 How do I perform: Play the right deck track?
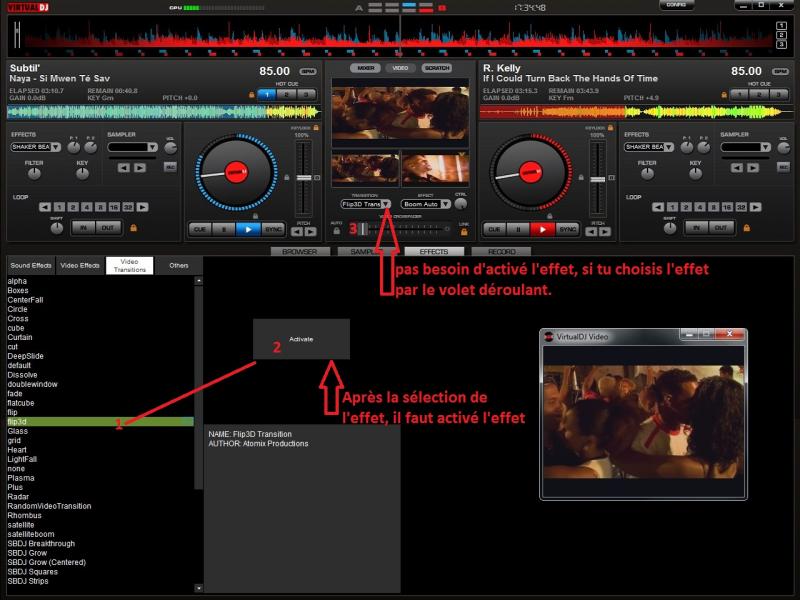(542, 229)
